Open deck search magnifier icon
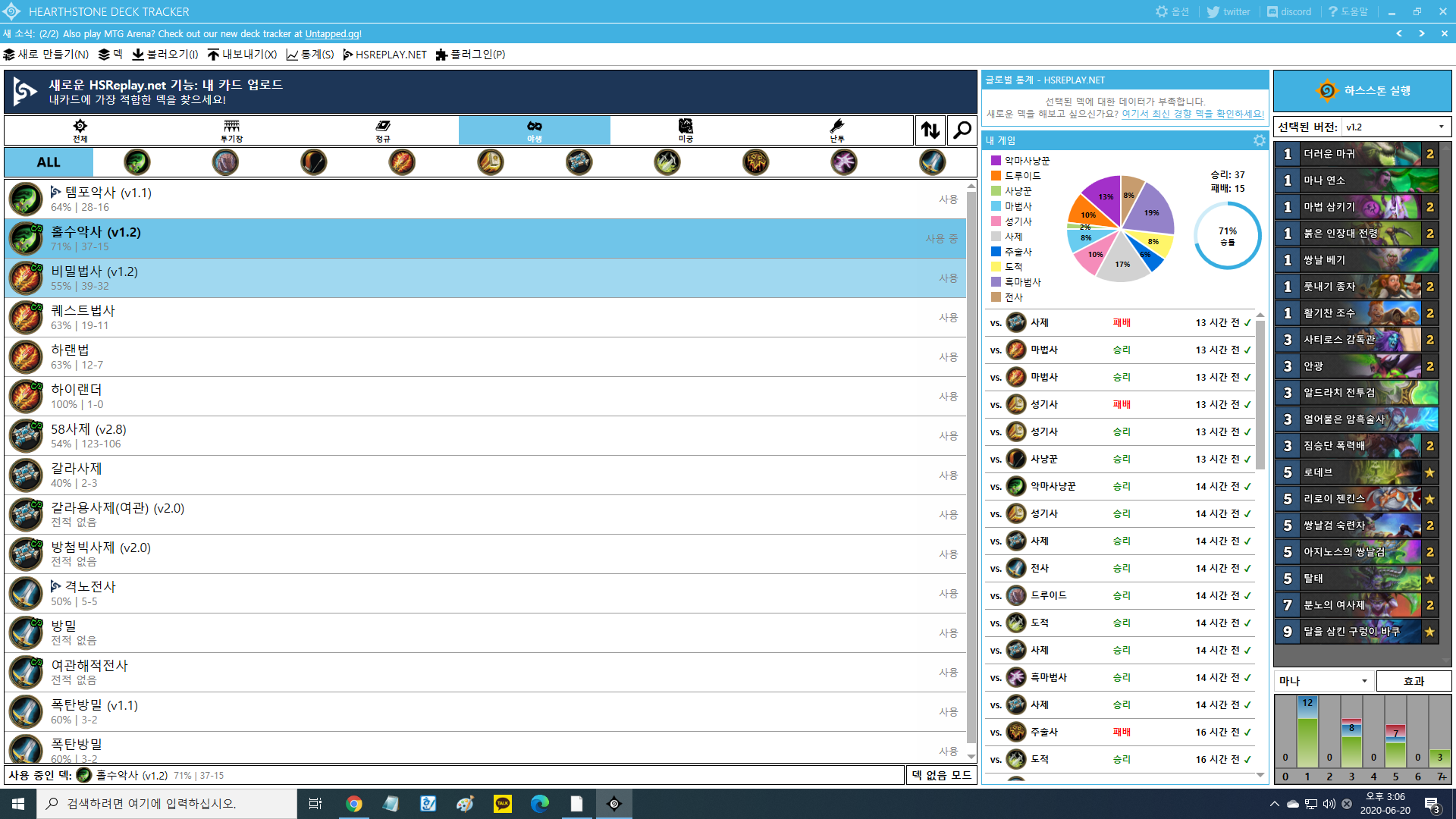1456x819 pixels. pyautogui.click(x=962, y=130)
